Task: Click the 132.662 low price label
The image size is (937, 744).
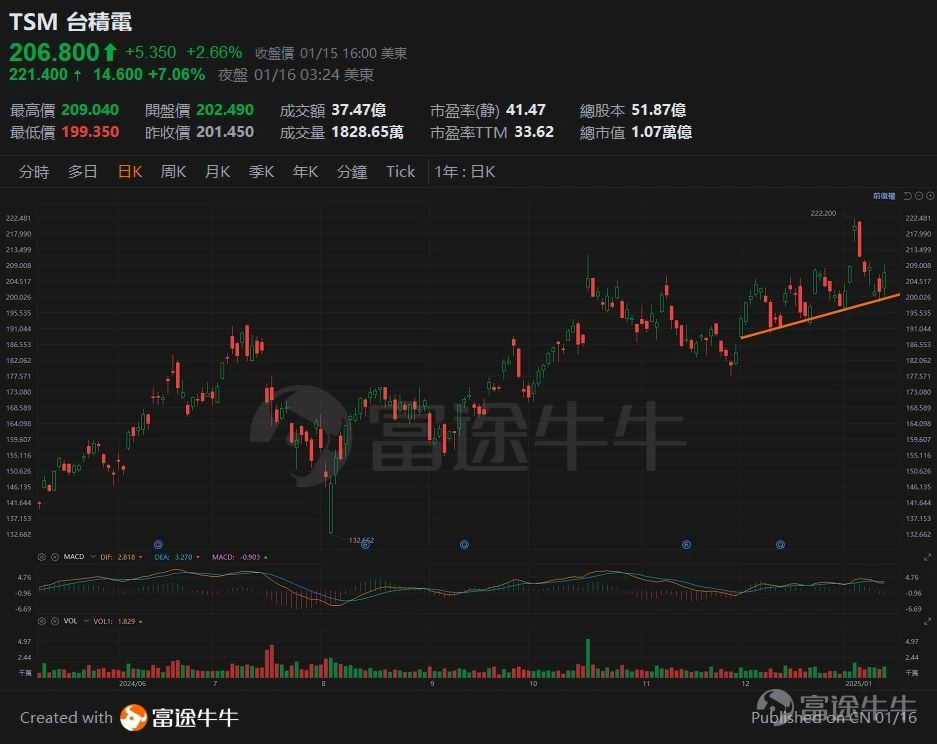Action: (361, 540)
